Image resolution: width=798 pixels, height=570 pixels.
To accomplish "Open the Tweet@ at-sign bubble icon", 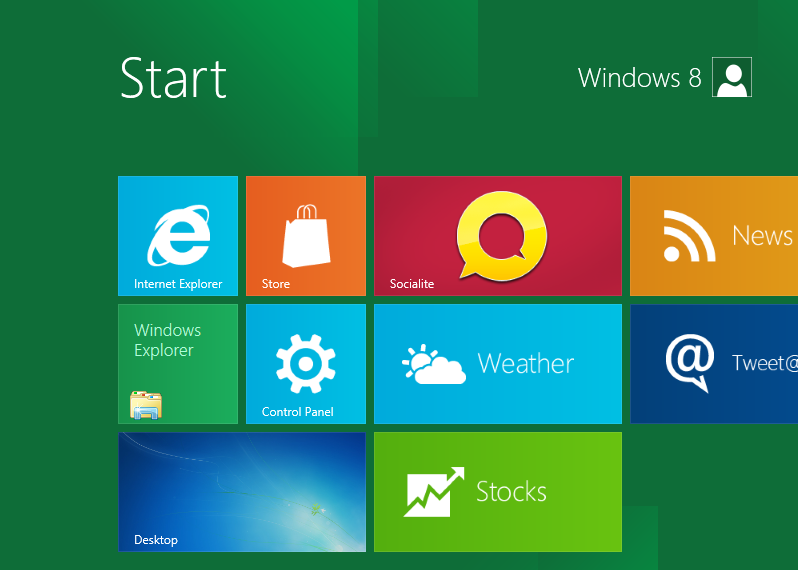I will pos(690,363).
